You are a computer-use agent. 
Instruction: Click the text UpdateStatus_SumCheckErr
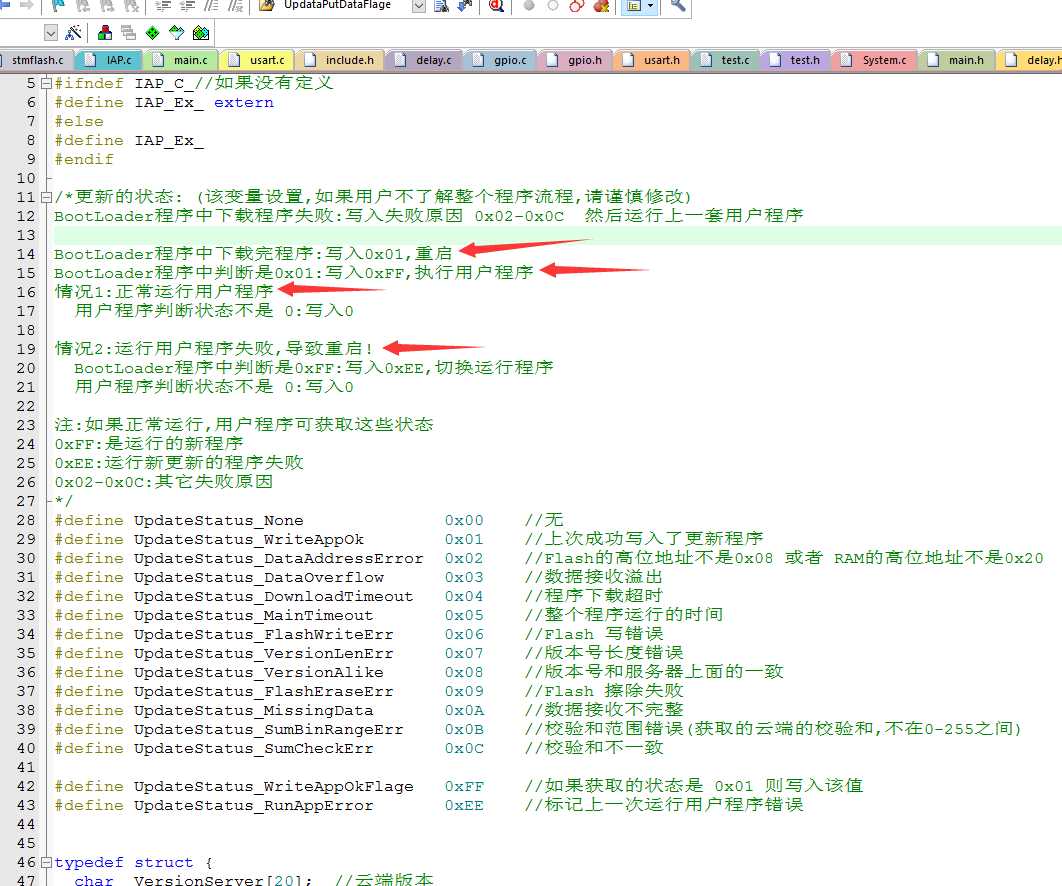click(254, 748)
